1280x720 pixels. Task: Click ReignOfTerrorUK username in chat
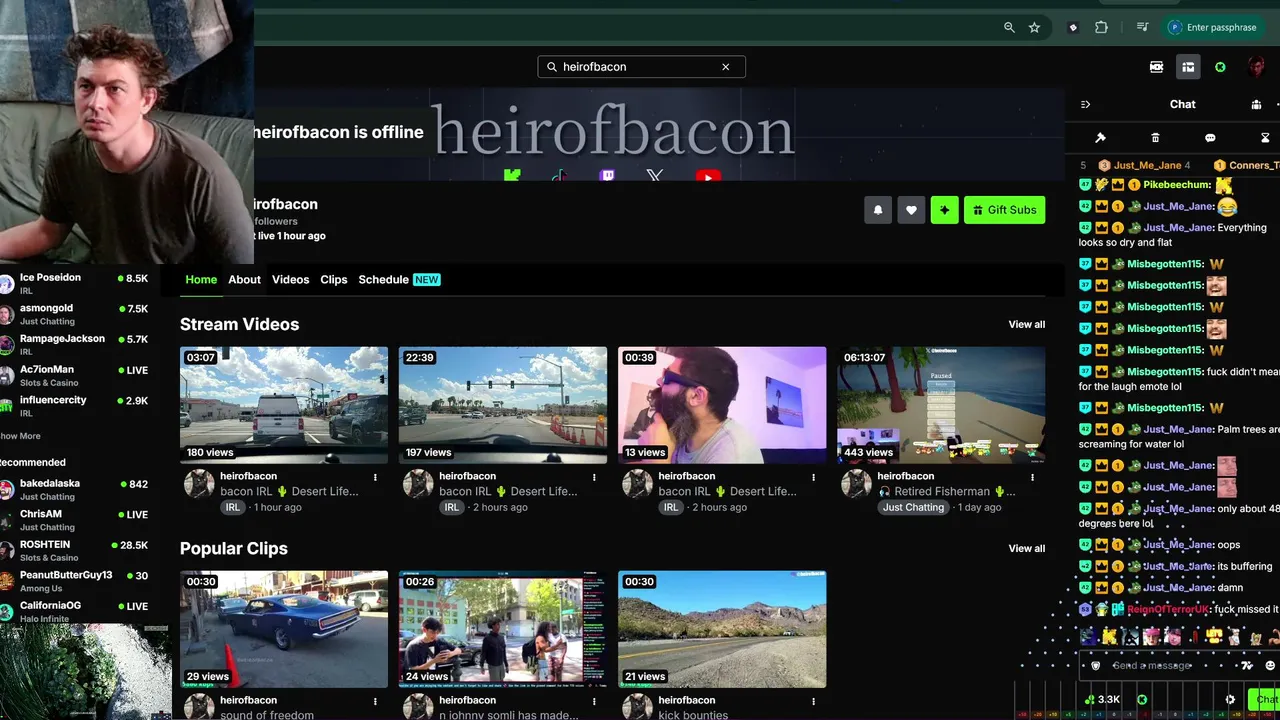[x=1168, y=609]
